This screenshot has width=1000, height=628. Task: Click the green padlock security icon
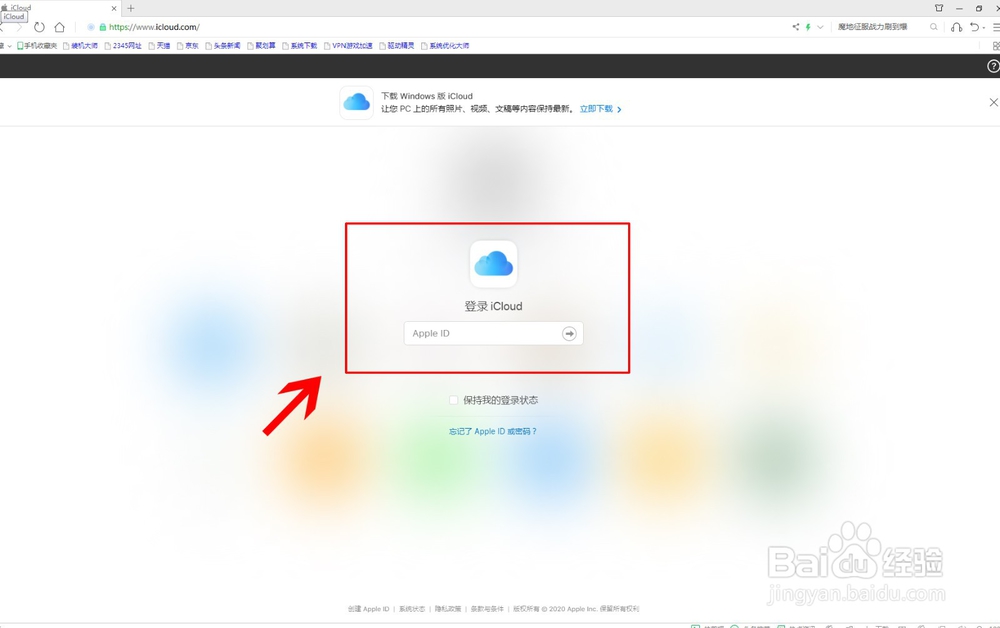103,27
